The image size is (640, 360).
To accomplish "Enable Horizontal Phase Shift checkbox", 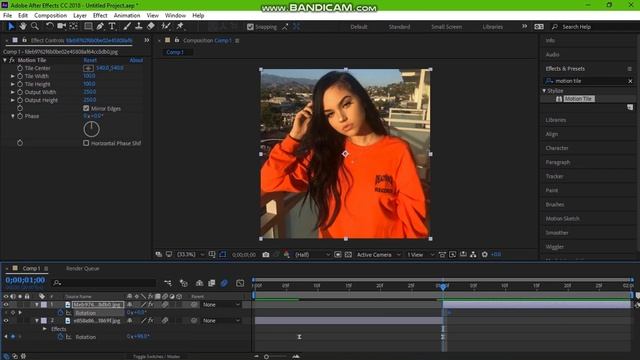I will pyautogui.click(x=86, y=143).
